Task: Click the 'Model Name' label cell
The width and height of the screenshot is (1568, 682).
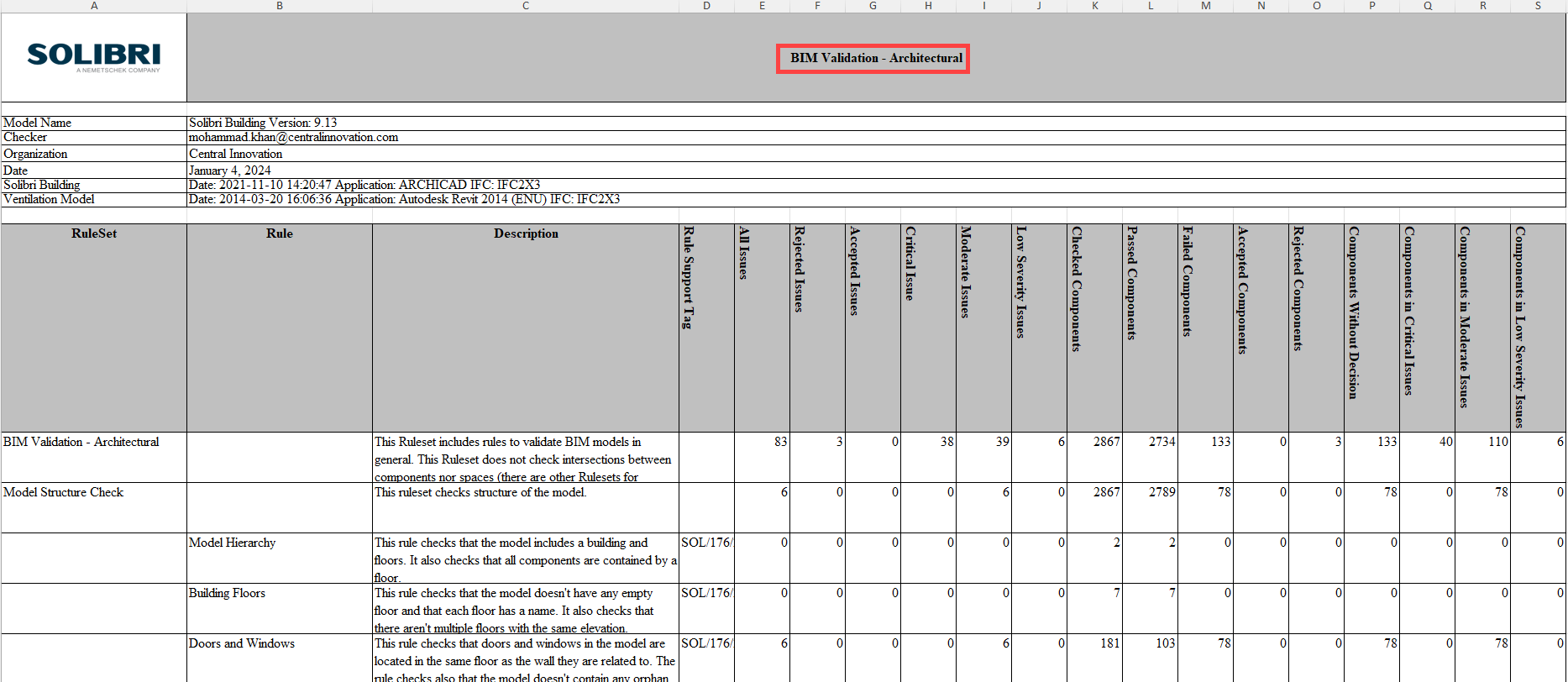Action: 94,123
